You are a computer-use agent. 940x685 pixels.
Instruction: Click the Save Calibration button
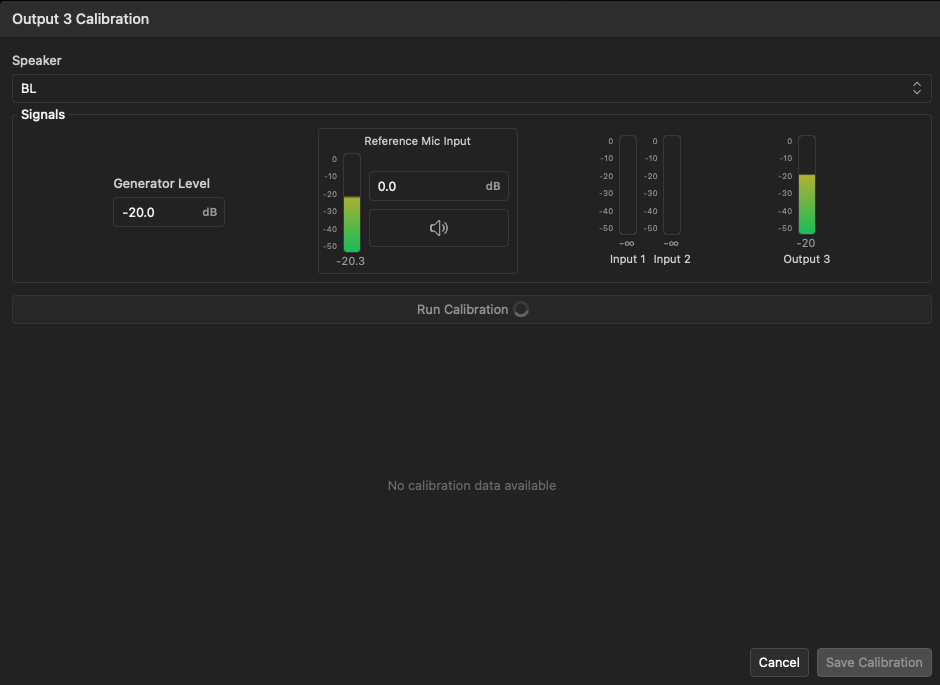point(874,662)
